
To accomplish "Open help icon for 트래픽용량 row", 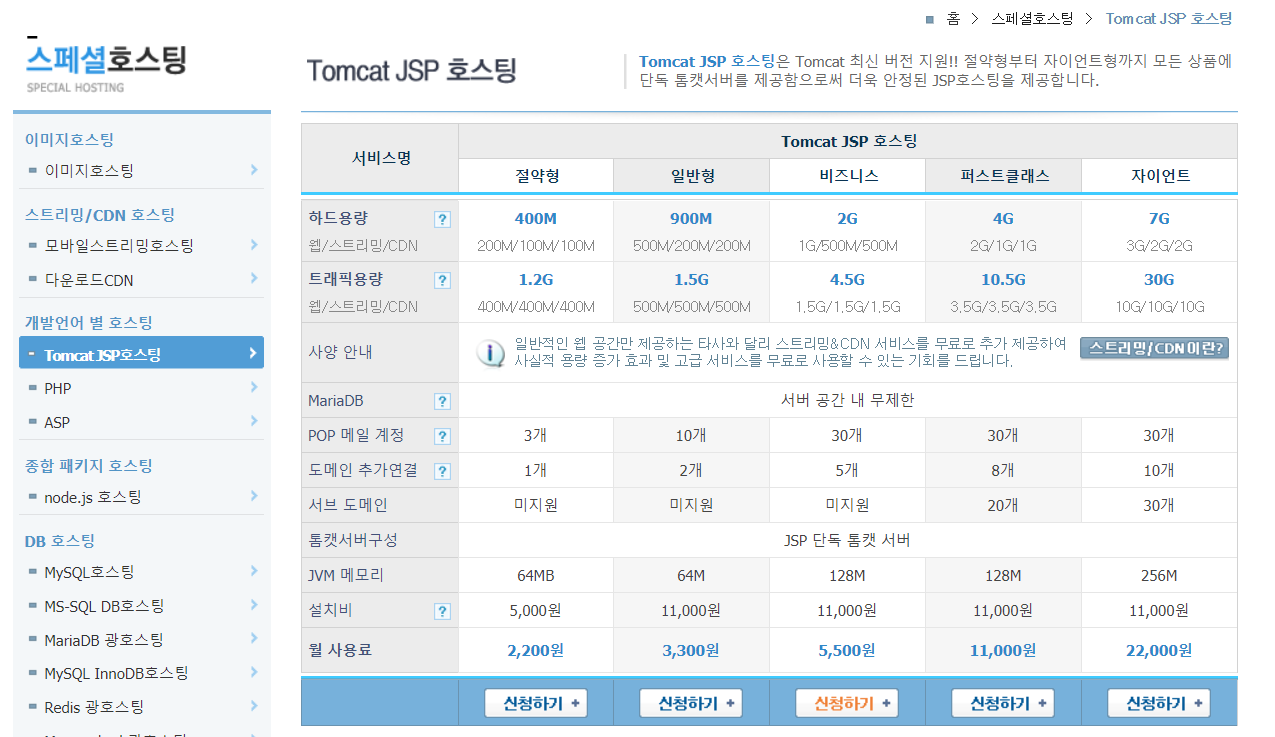I will pyautogui.click(x=442, y=280).
